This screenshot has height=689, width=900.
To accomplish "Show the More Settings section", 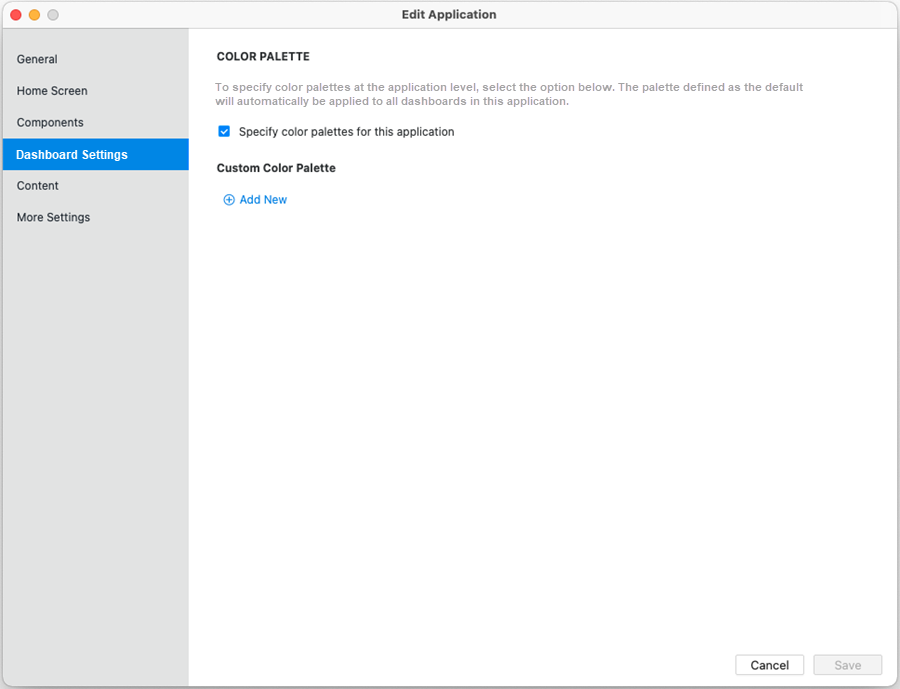I will [x=53, y=217].
